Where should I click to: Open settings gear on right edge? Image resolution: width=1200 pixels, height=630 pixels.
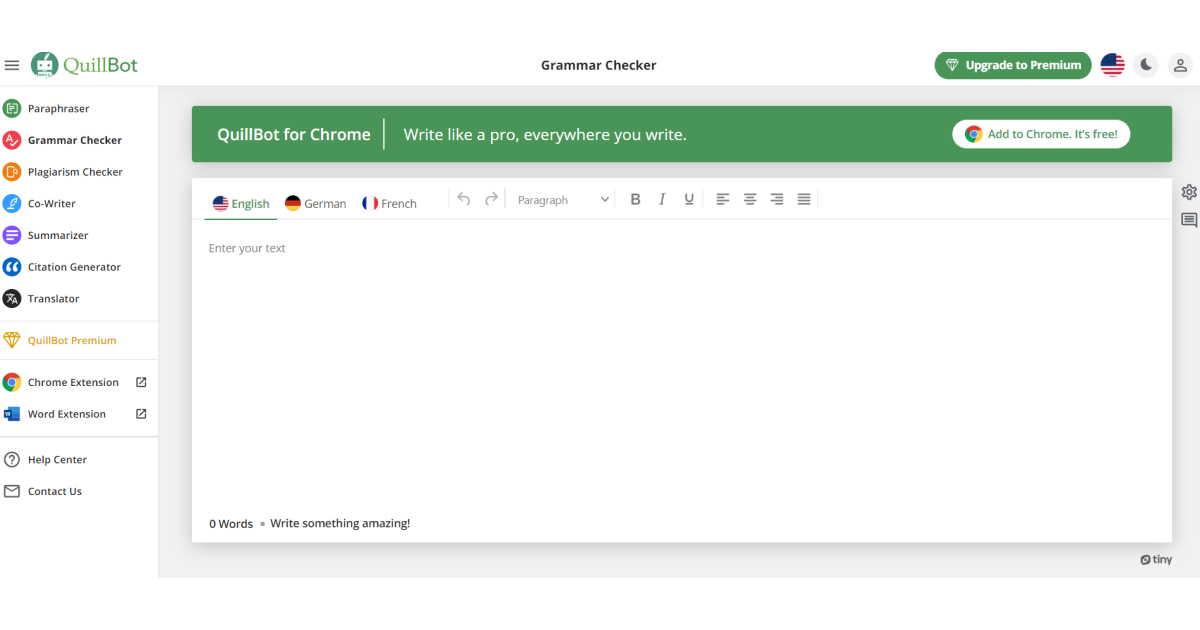(x=1189, y=192)
